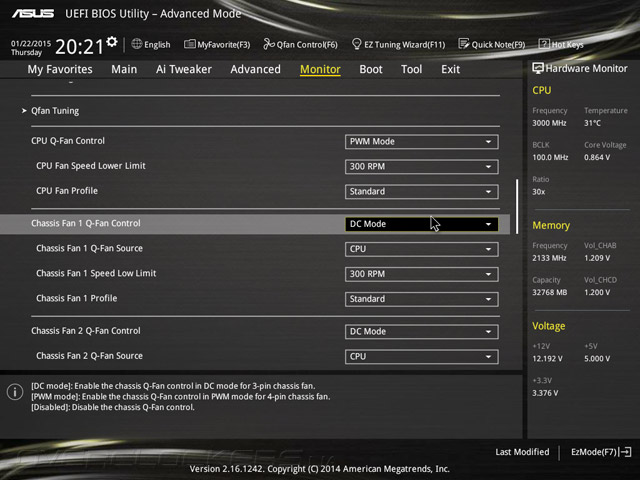The width and height of the screenshot is (640, 480).
Task: Open Chassis Fan 2 Q-Fan Control dropdown
Action: pos(422,331)
